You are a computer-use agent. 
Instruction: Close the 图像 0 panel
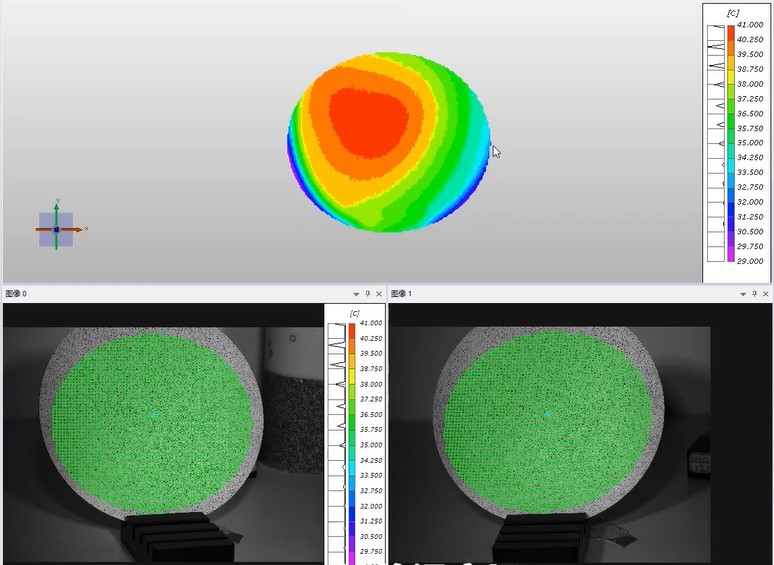379,294
